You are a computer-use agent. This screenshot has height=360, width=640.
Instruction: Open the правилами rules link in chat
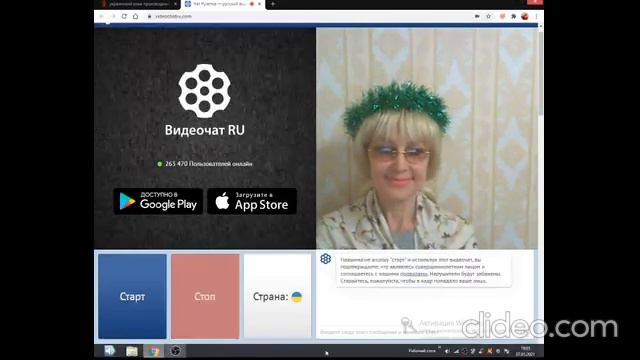point(413,274)
